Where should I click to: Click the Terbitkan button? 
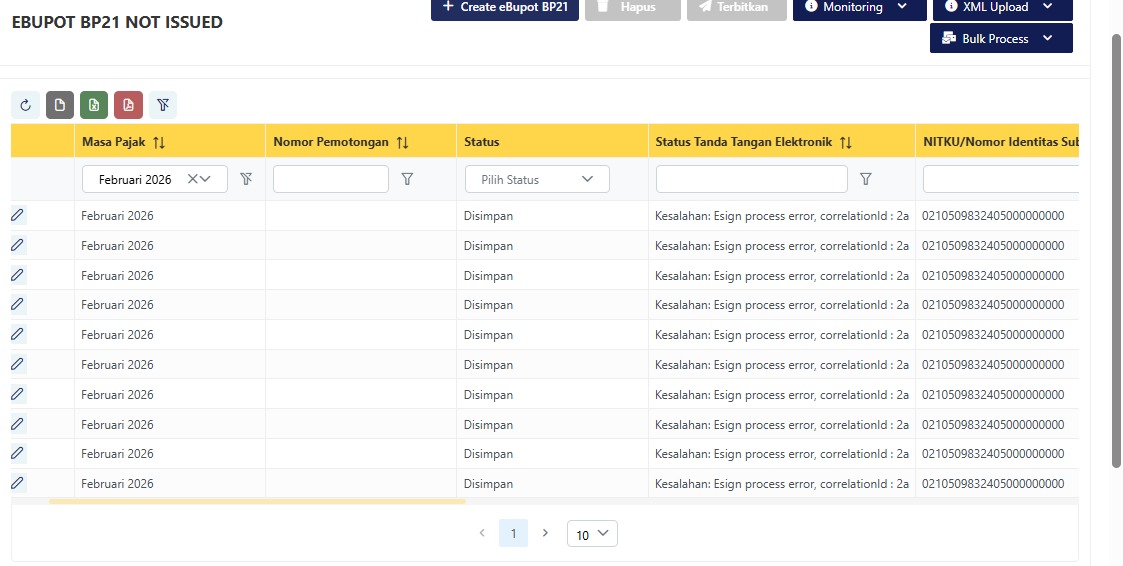(x=736, y=7)
